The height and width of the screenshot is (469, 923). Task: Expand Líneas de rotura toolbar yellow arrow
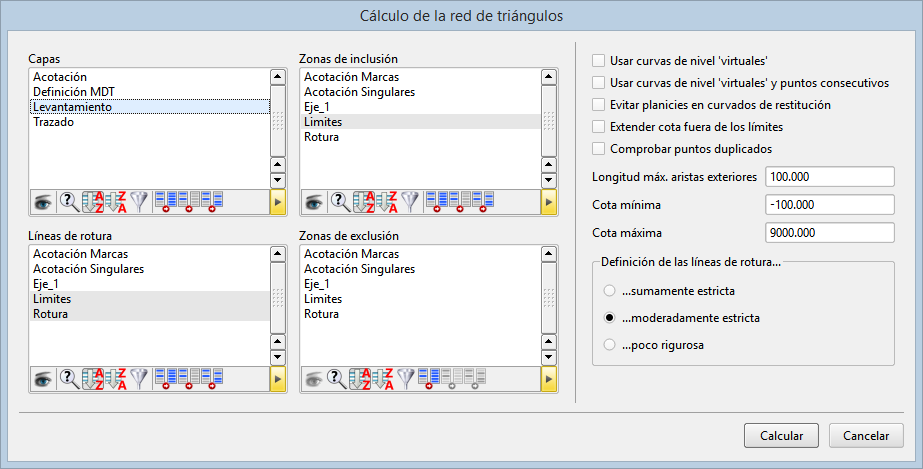278,379
